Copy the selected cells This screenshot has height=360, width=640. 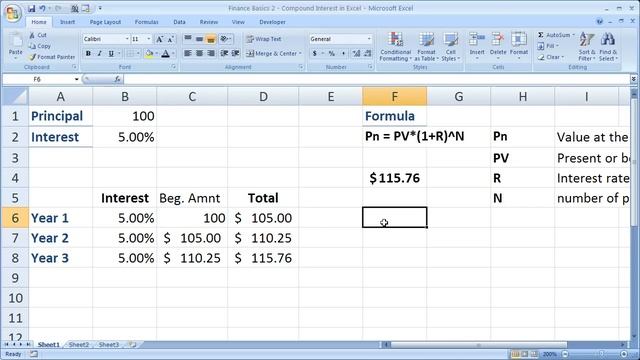point(40,46)
